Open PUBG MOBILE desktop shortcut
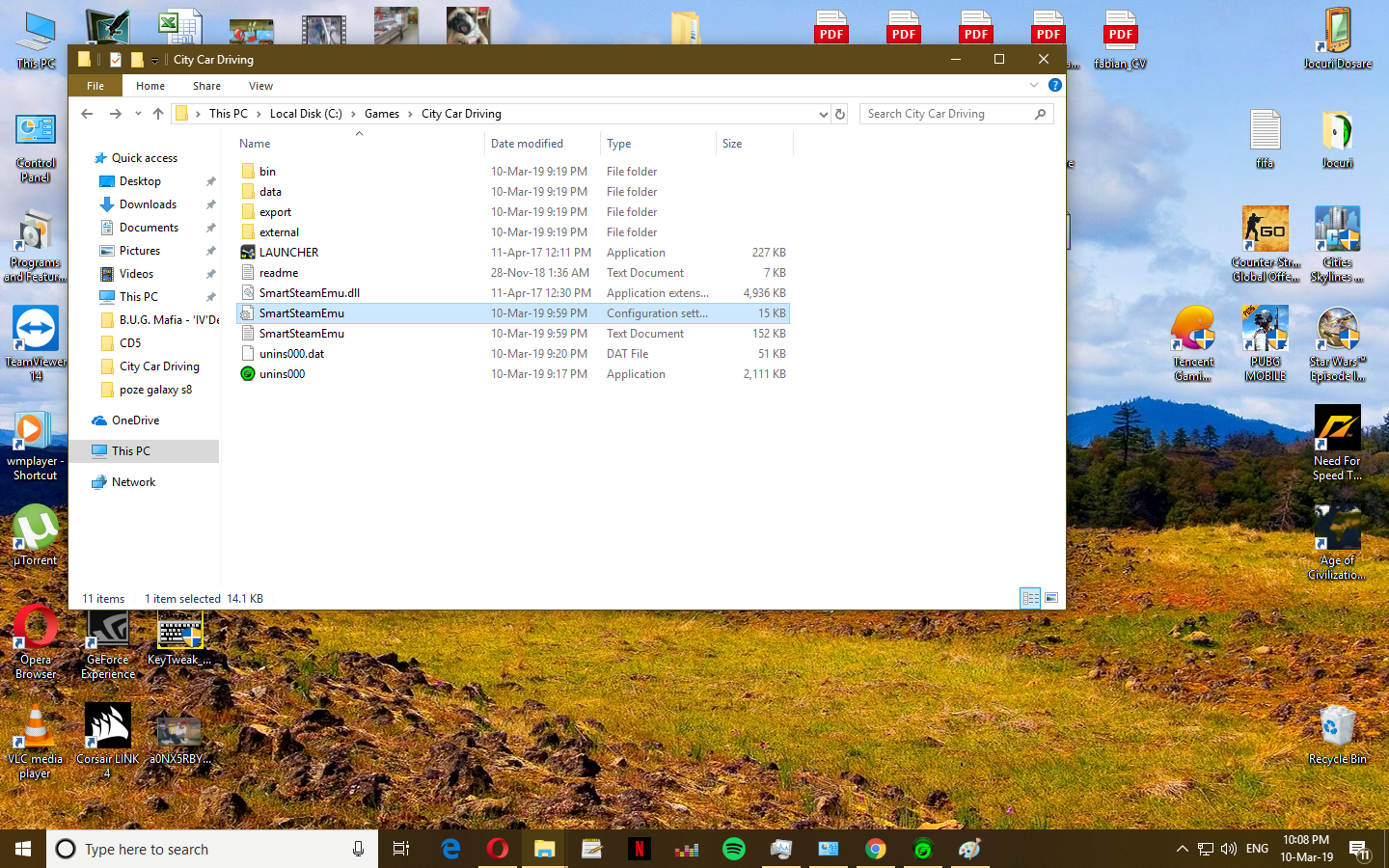The width and height of the screenshot is (1389, 868). [x=1266, y=344]
